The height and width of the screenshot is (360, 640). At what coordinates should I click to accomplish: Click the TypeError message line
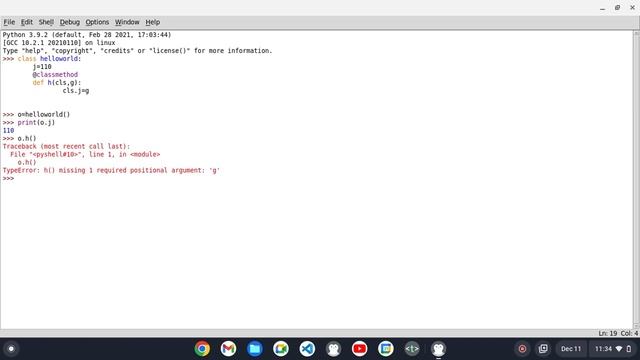pos(111,170)
